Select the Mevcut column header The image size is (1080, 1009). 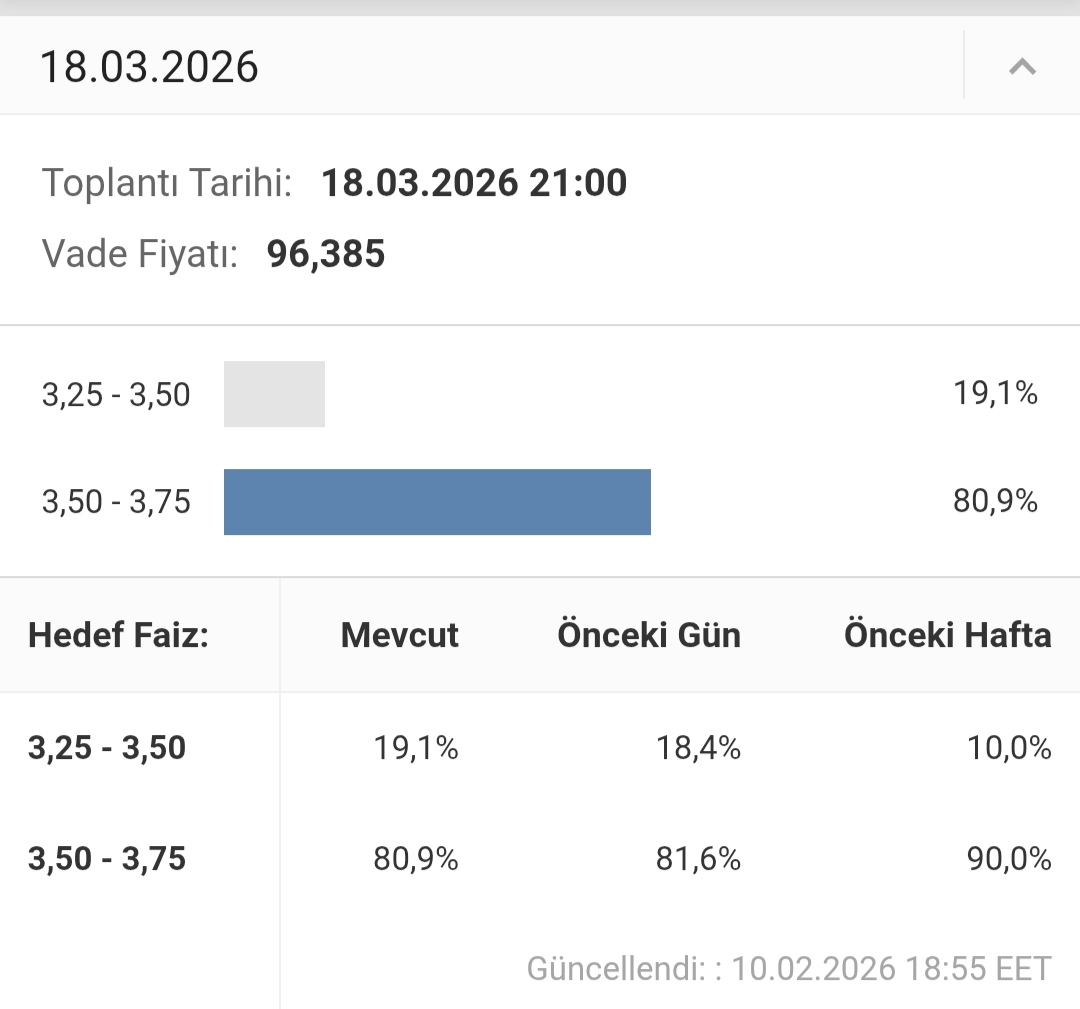coord(399,635)
